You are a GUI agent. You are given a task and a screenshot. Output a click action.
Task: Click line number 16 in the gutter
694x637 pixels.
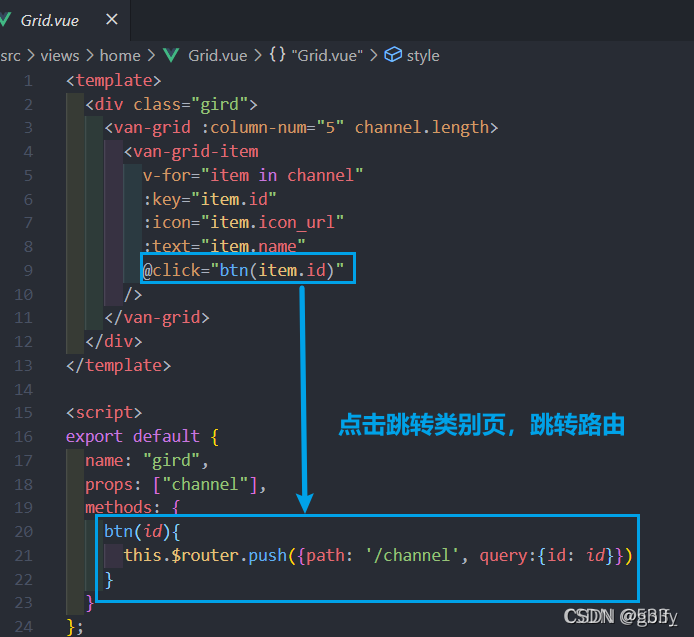23,436
